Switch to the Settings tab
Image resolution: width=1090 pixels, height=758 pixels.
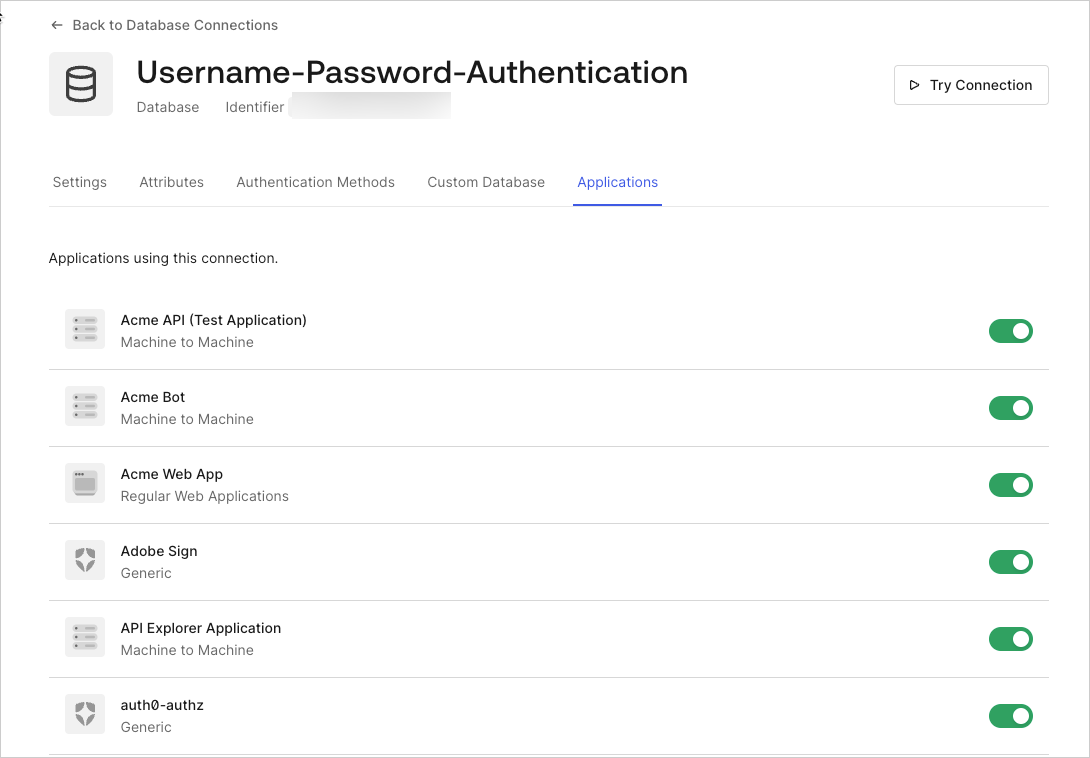(80, 182)
